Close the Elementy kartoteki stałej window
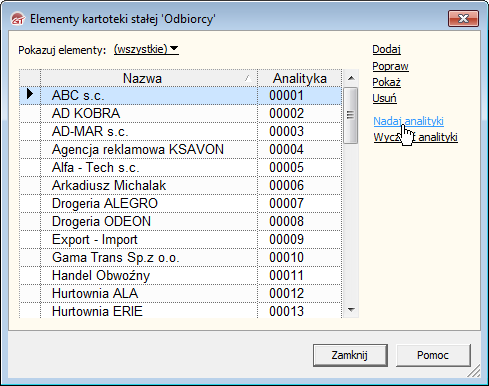 point(463,18)
